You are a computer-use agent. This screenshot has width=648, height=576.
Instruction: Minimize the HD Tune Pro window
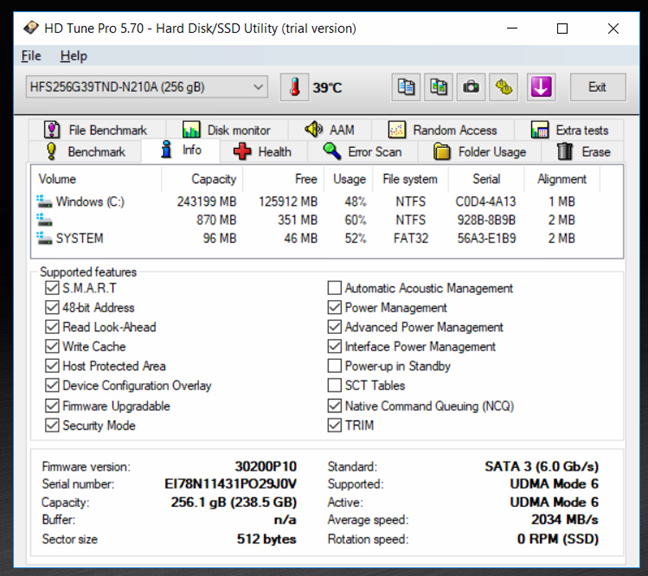click(512, 29)
